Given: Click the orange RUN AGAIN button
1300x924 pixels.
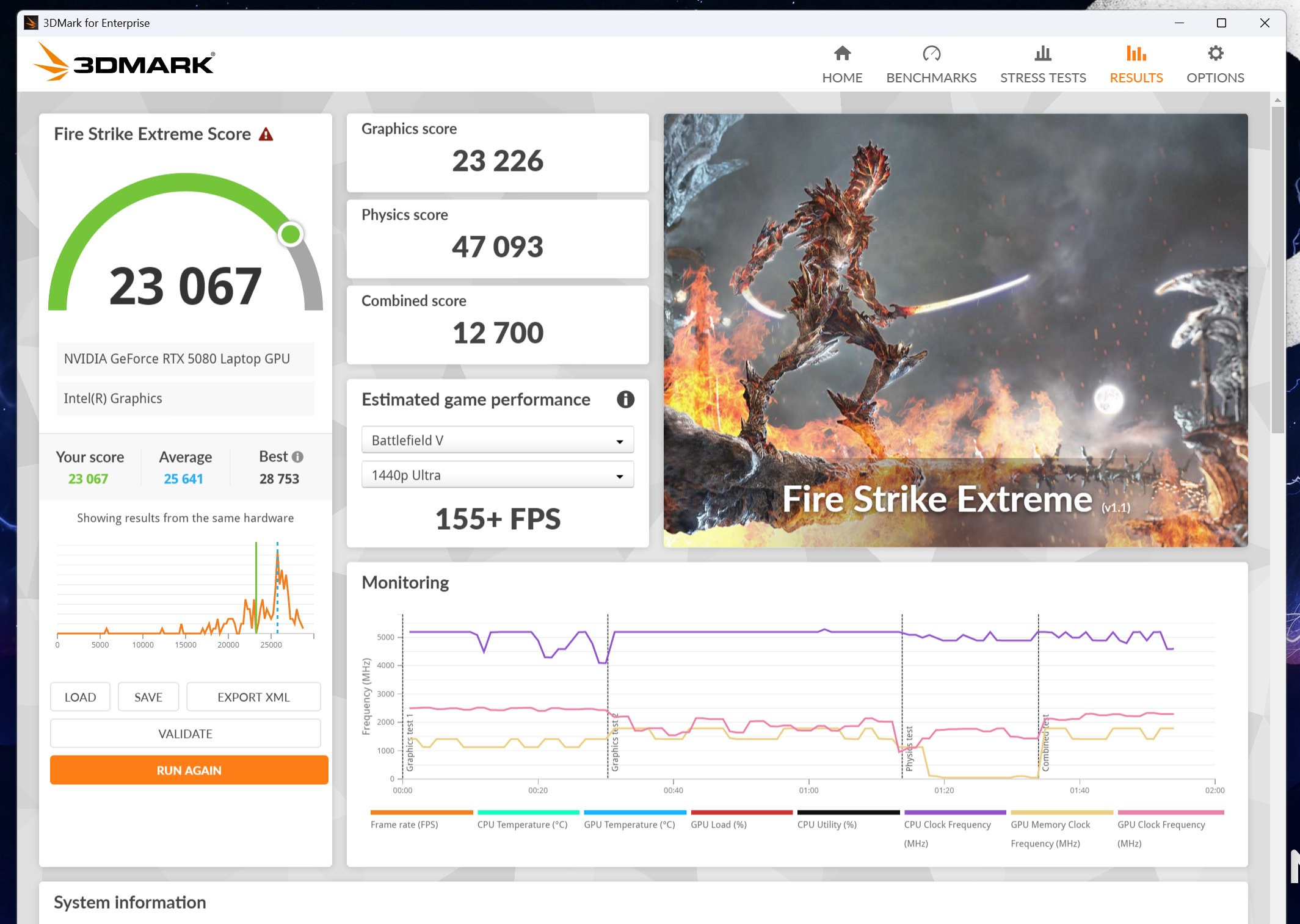Looking at the screenshot, I should point(189,770).
